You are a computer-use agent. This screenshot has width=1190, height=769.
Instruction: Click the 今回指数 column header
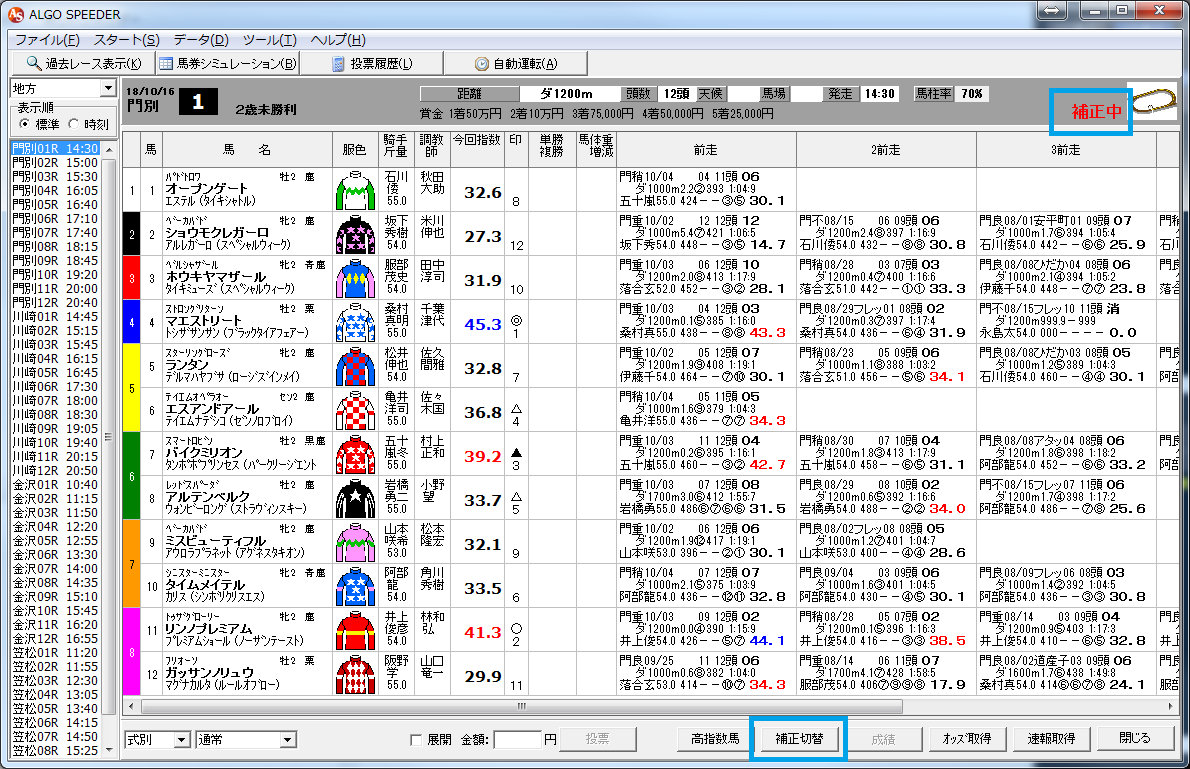477,150
